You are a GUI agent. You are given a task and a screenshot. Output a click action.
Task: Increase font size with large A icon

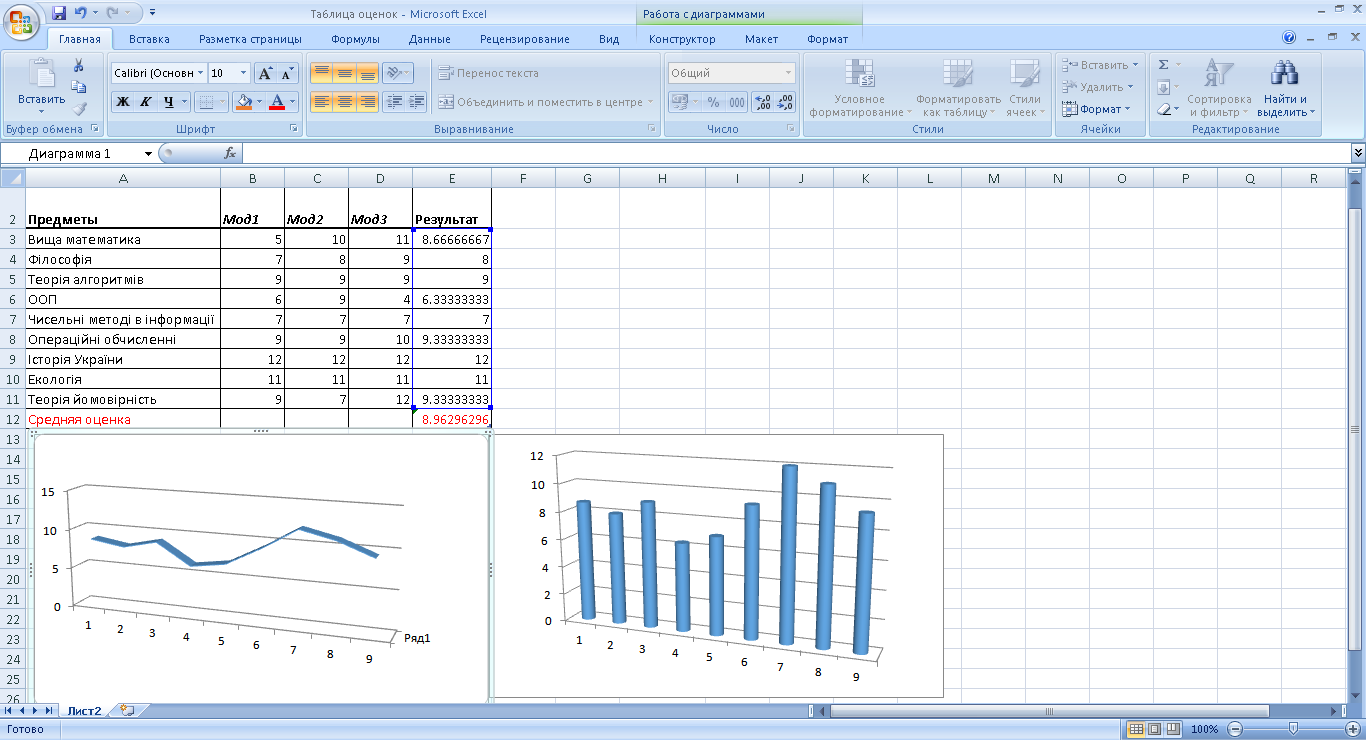point(264,73)
